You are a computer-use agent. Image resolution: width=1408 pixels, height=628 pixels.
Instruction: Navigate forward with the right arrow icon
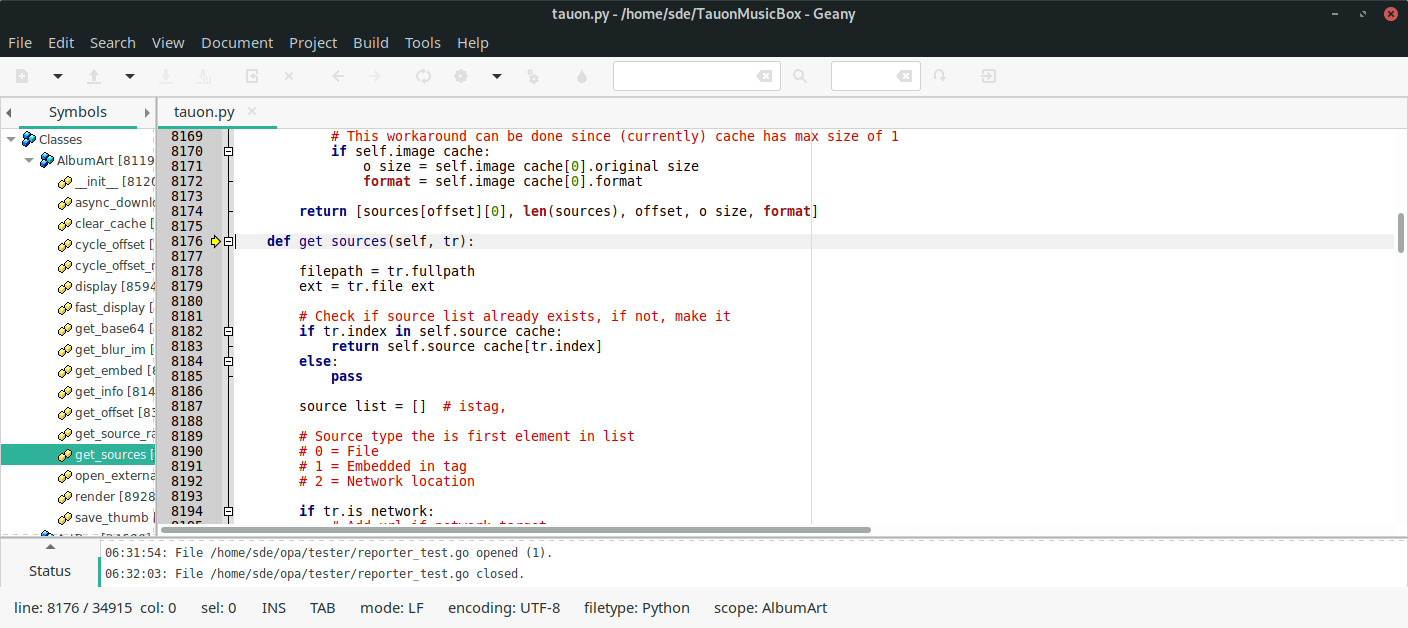[x=373, y=75]
